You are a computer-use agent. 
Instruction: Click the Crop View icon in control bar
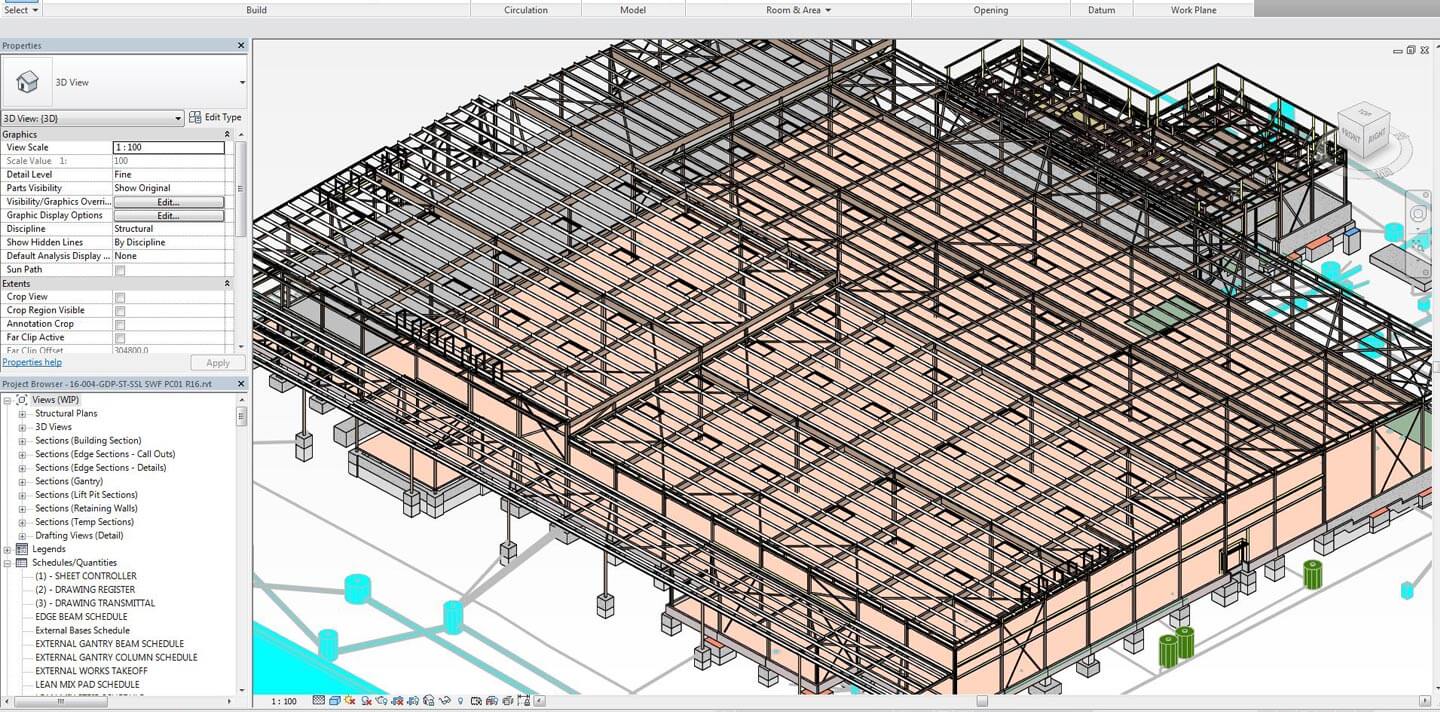point(397,701)
